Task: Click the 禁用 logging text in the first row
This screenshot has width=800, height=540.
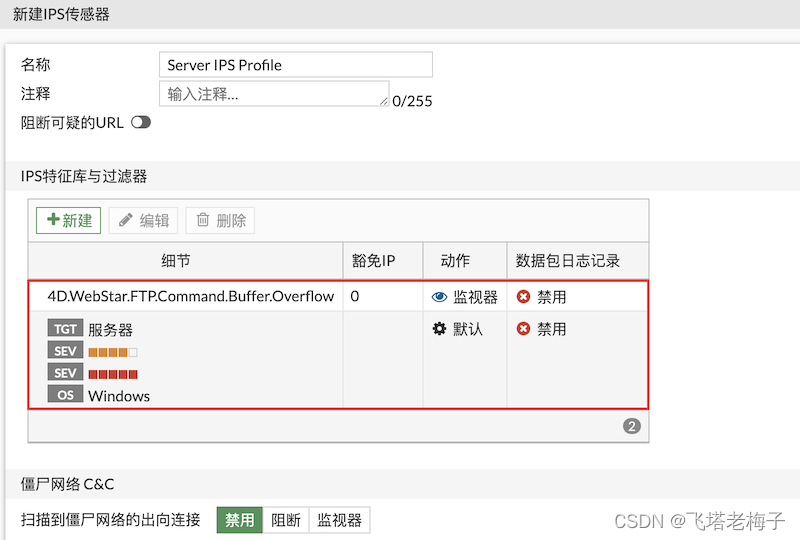Action: click(x=552, y=297)
